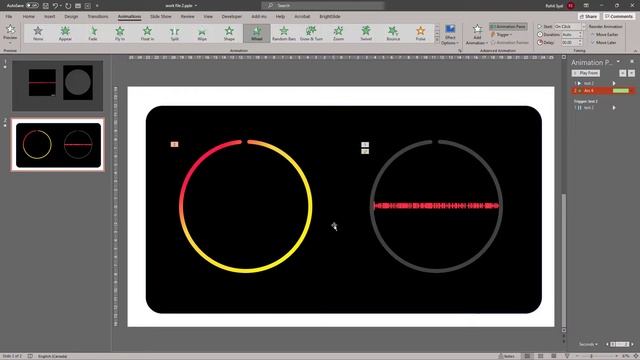Select the Arc 4 animation entry
The image size is (640, 360).
tap(603, 91)
